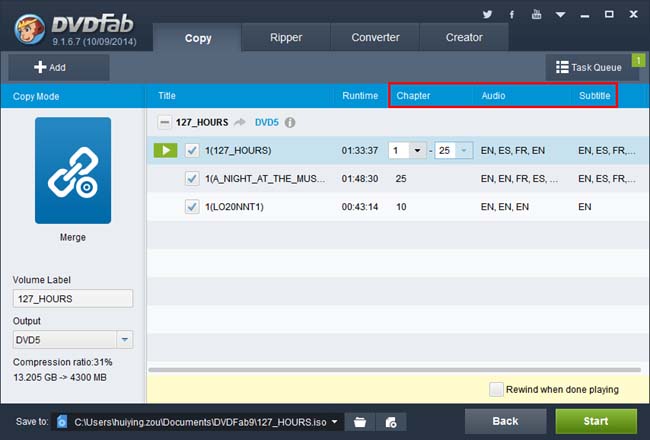Open the title bar dropdown menu arrow
650x440 pixels.
(x=560, y=15)
